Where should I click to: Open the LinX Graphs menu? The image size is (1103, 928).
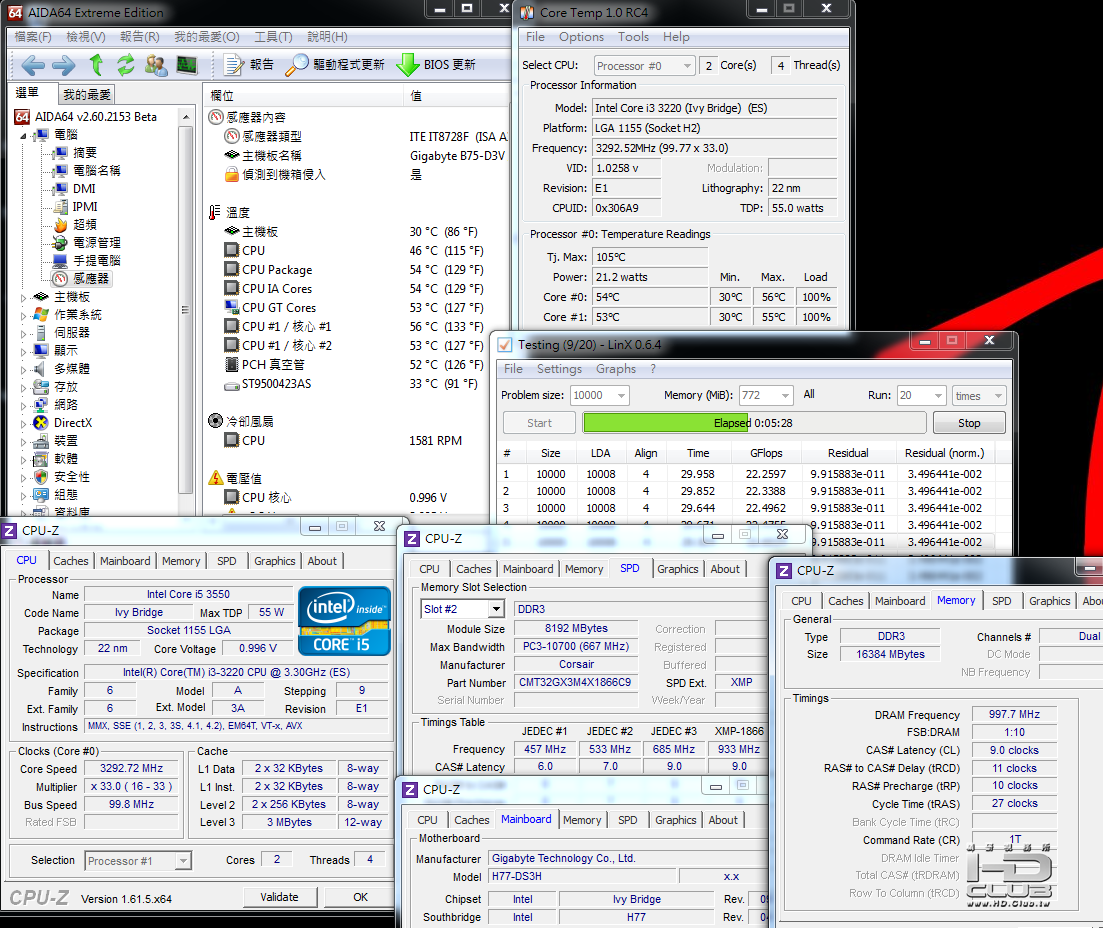point(616,369)
